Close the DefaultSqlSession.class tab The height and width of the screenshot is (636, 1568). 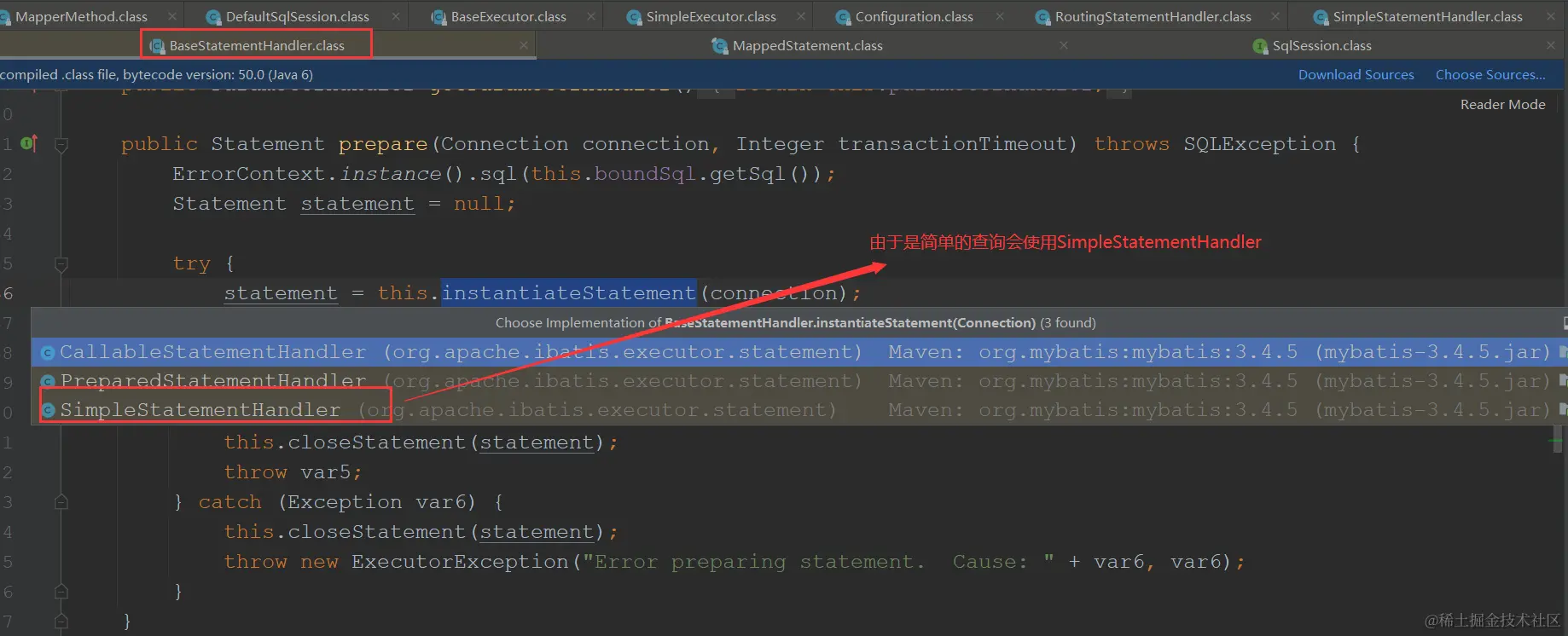coord(396,16)
